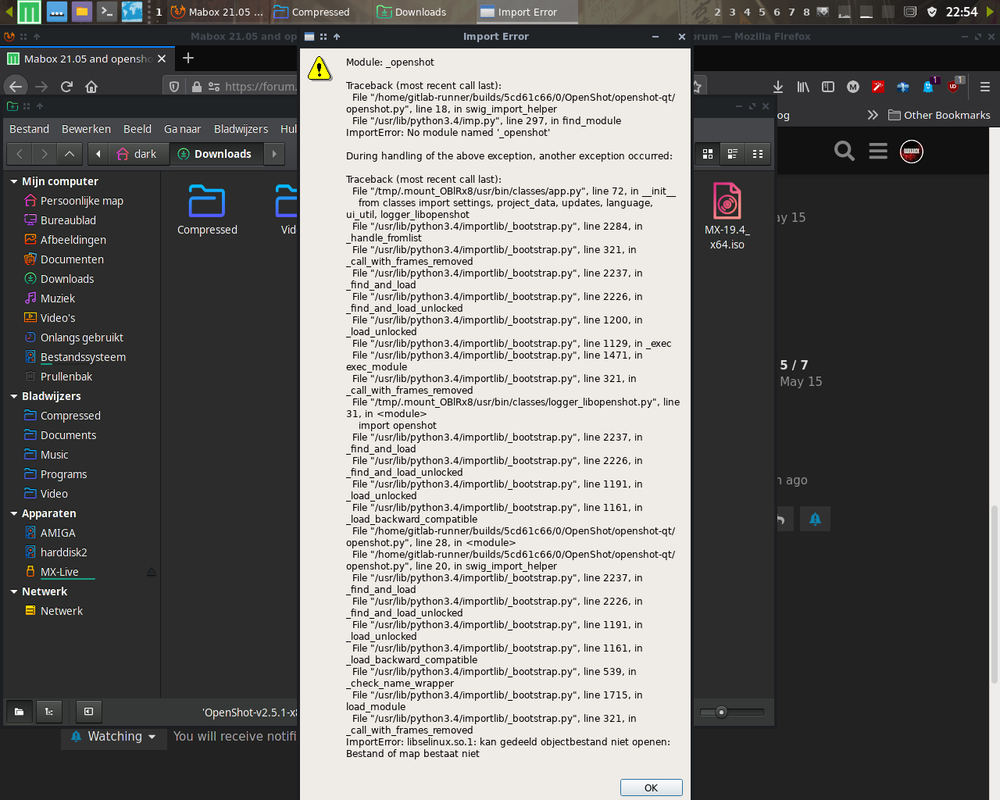Image resolution: width=1000 pixels, height=800 pixels.
Task: Click the Ghostery extension icon
Action: [x=929, y=87]
